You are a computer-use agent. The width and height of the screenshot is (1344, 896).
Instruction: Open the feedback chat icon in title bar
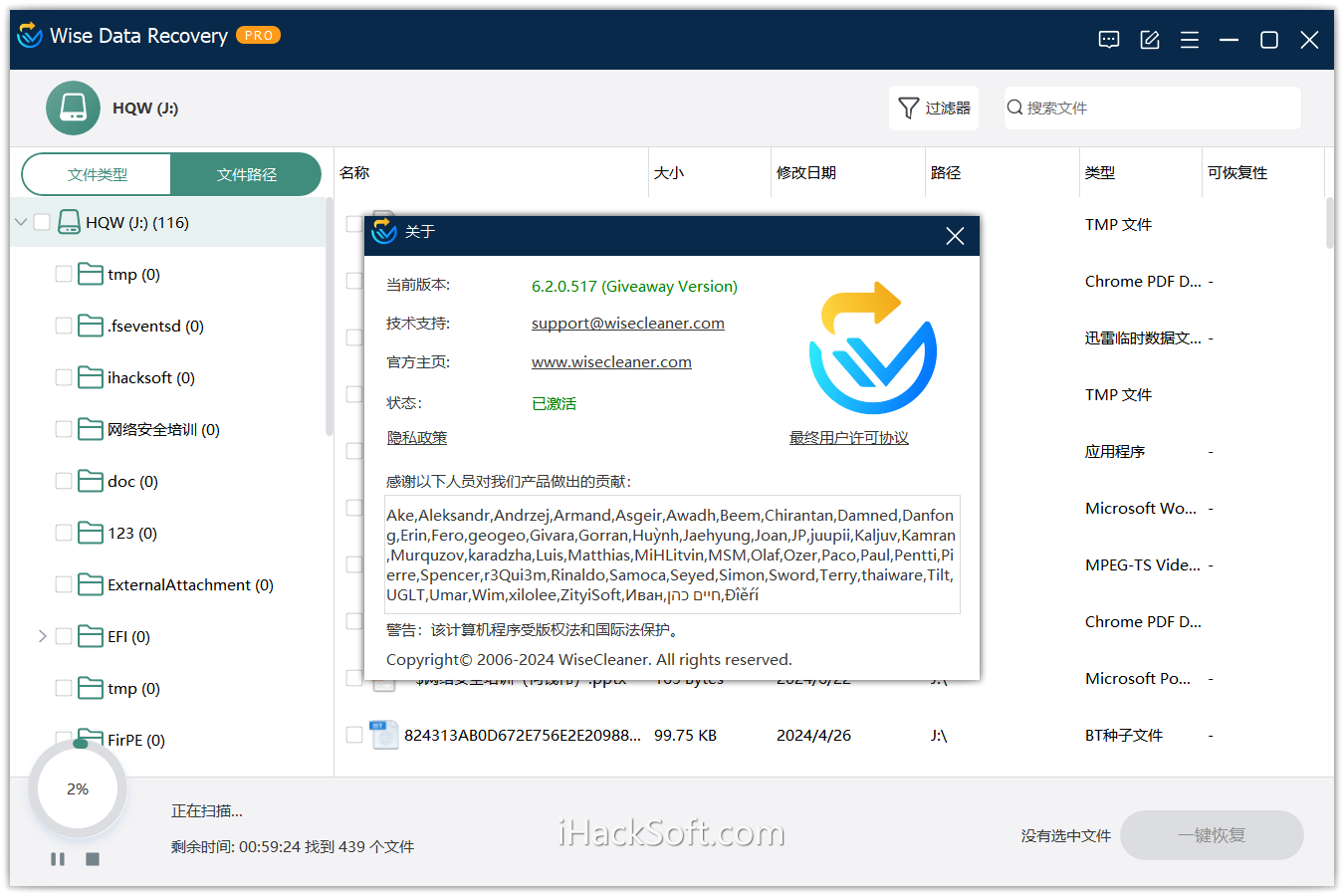pos(1109,40)
